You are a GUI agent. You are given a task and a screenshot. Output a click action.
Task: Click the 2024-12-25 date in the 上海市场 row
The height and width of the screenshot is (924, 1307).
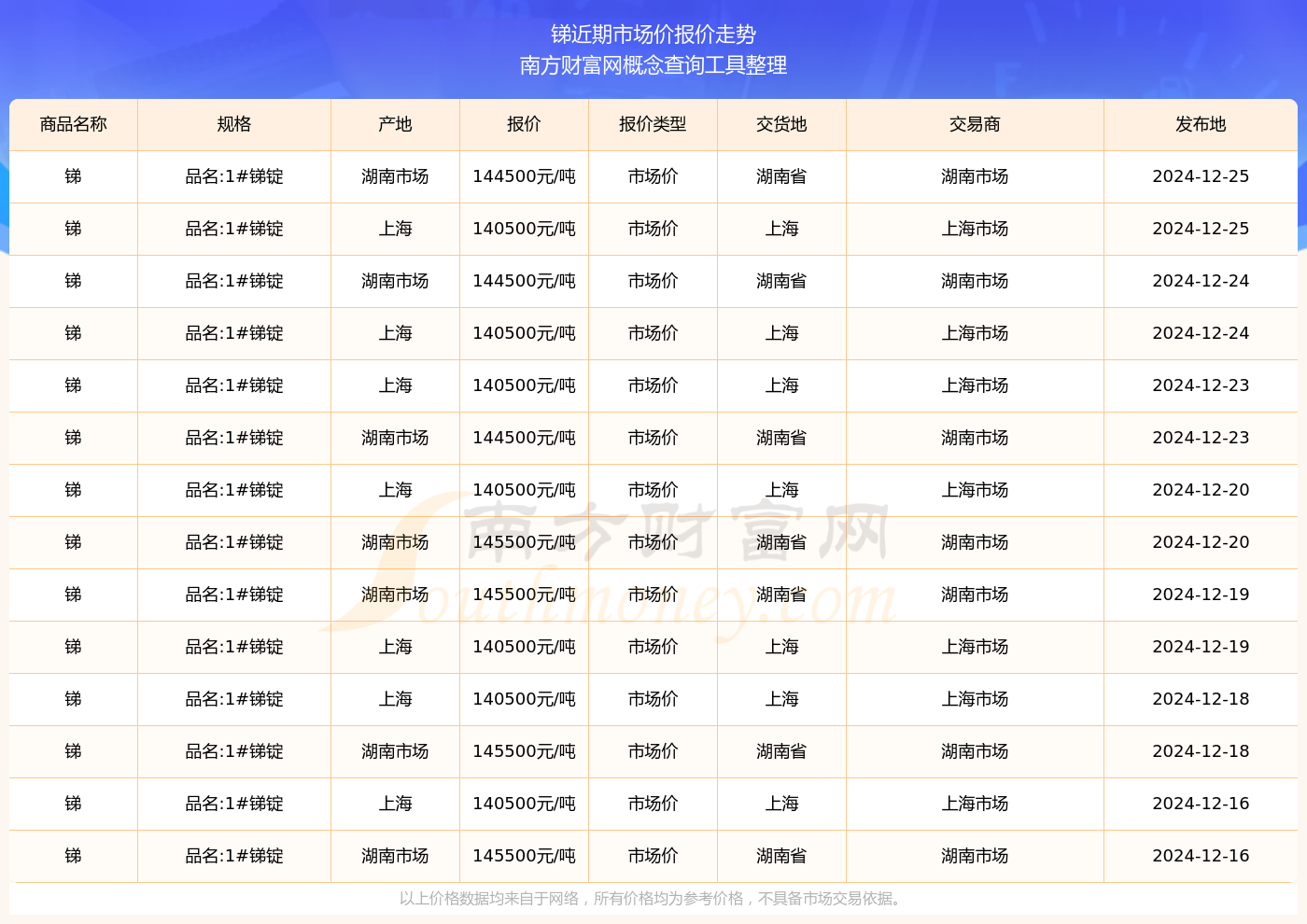[x=1202, y=229]
